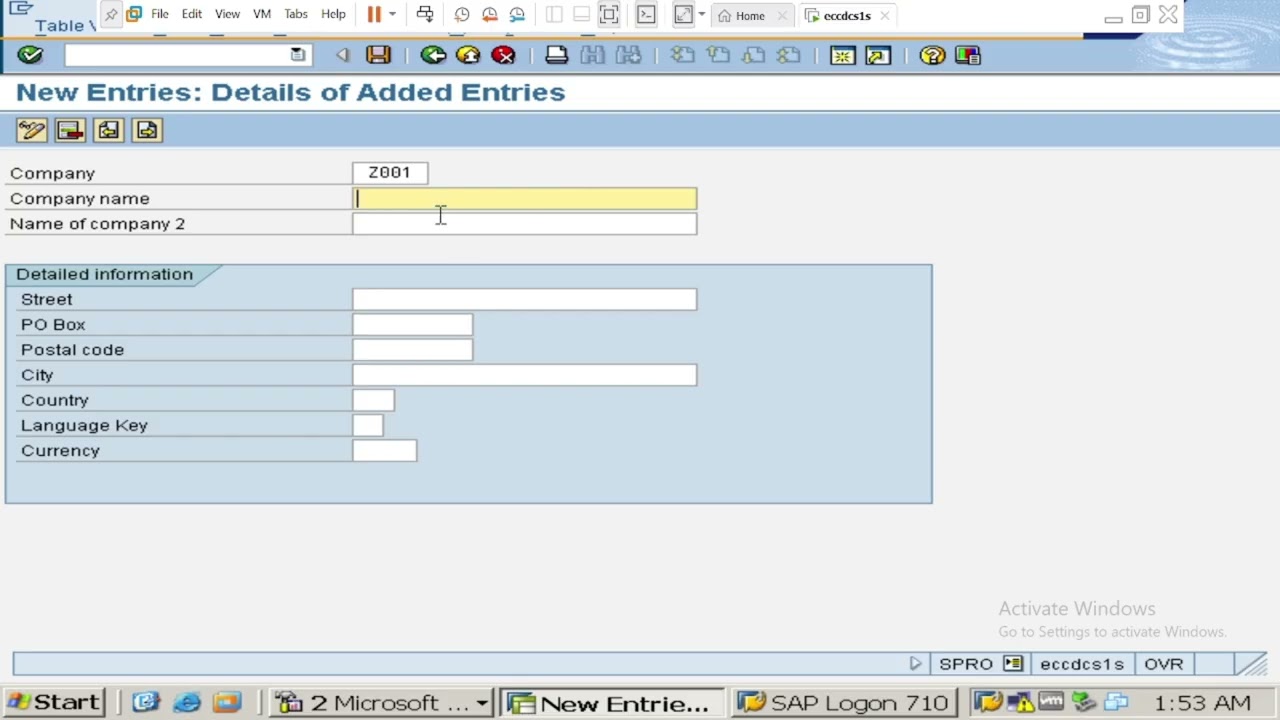Click the take snapshot clock icon
The height and width of the screenshot is (720, 1280).
coord(461,15)
